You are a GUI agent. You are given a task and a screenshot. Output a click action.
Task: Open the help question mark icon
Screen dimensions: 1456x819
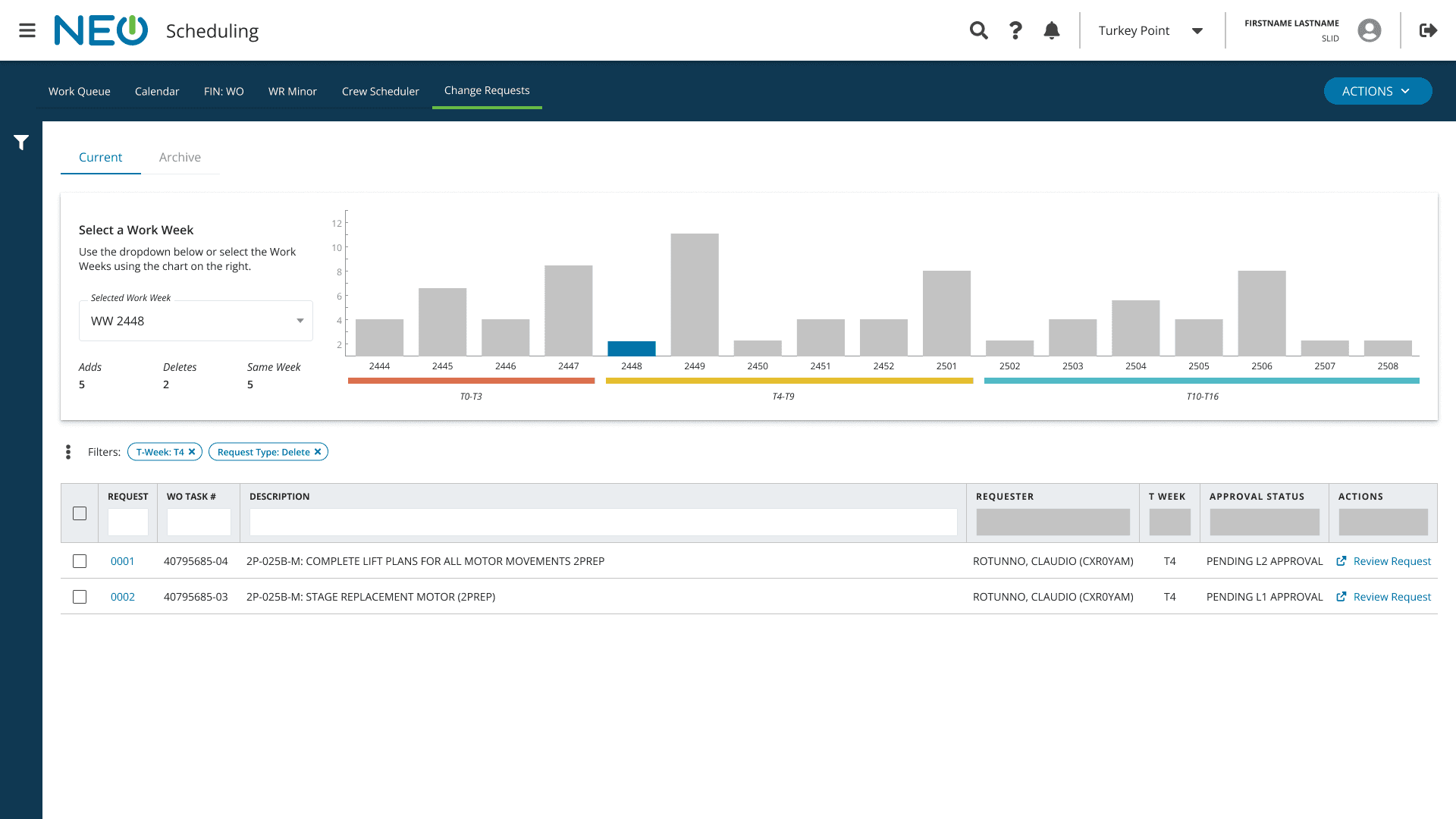(1015, 30)
